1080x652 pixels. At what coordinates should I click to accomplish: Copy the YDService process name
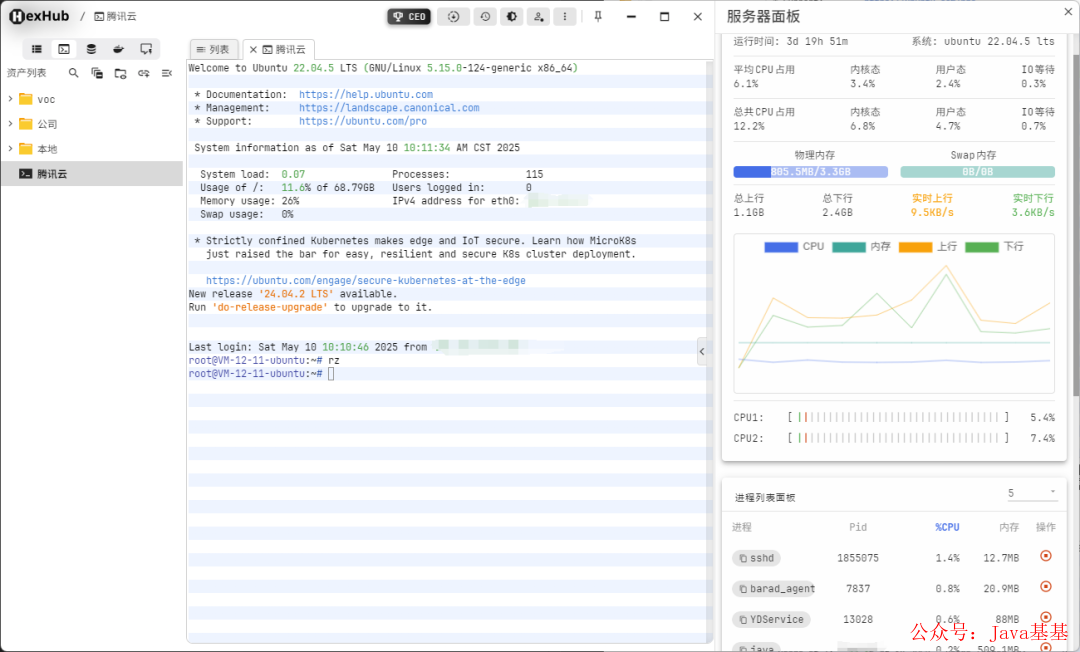[742, 620]
